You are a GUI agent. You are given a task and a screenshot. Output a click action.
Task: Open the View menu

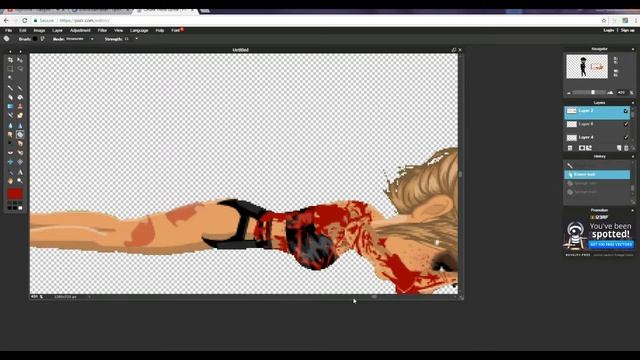pos(118,31)
